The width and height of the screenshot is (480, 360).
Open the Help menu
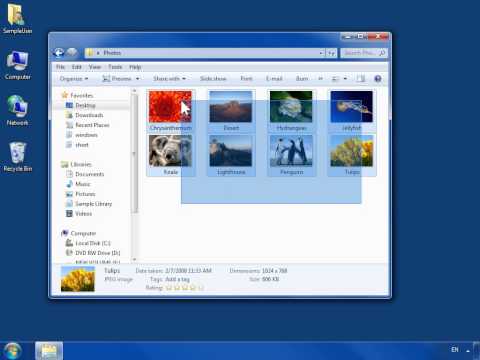pos(135,67)
